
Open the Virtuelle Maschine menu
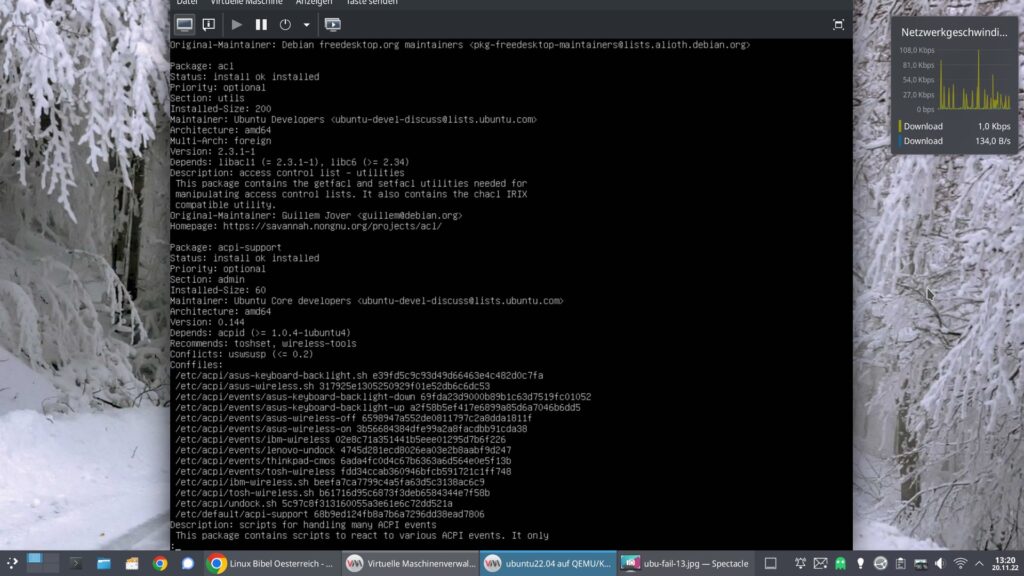[x=246, y=3]
